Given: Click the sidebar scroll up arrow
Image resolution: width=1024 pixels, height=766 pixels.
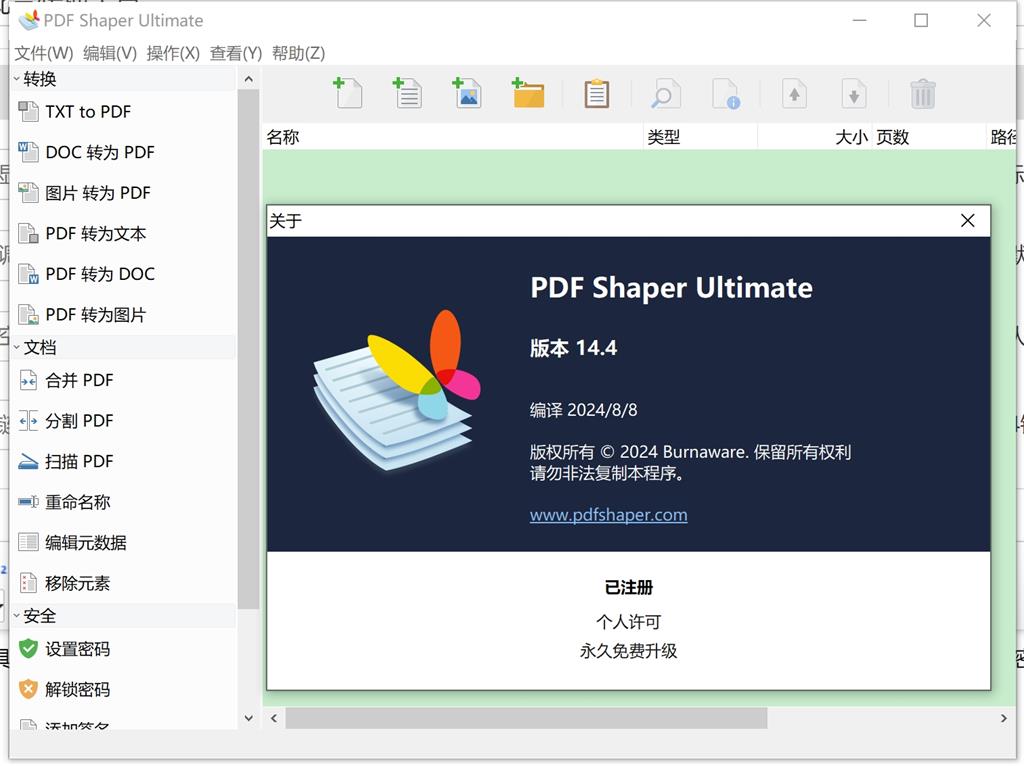Looking at the screenshot, I should point(248,79).
